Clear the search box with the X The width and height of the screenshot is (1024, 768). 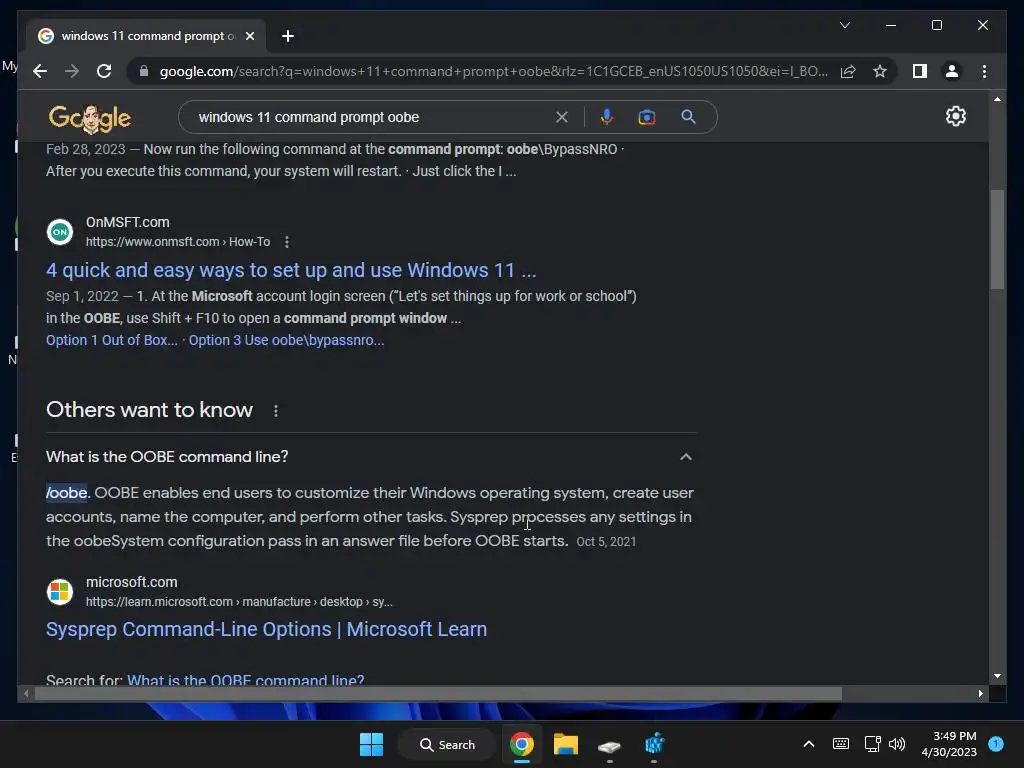point(562,118)
